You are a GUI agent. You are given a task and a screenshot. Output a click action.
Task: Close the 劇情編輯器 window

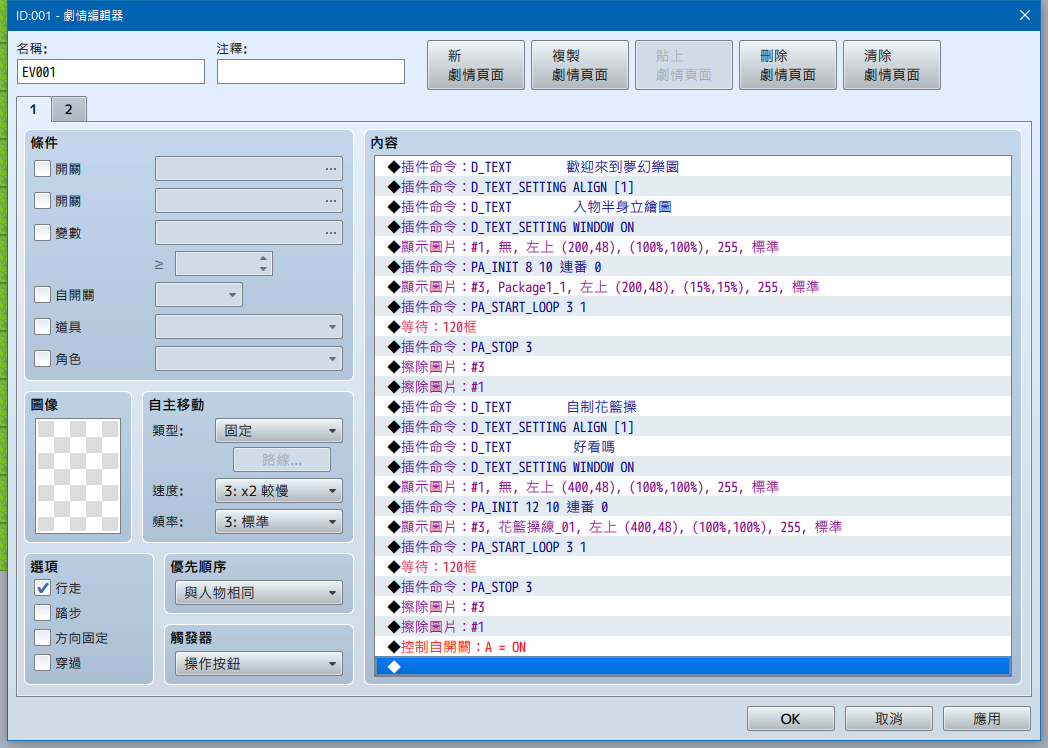[1025, 15]
